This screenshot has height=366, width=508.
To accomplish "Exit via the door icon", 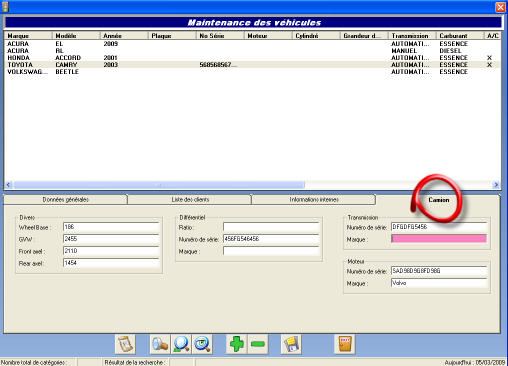I will (x=345, y=344).
